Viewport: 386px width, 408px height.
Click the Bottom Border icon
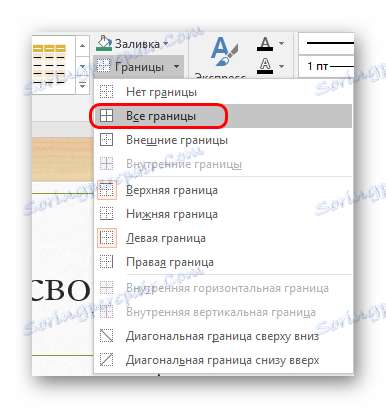tap(107, 214)
